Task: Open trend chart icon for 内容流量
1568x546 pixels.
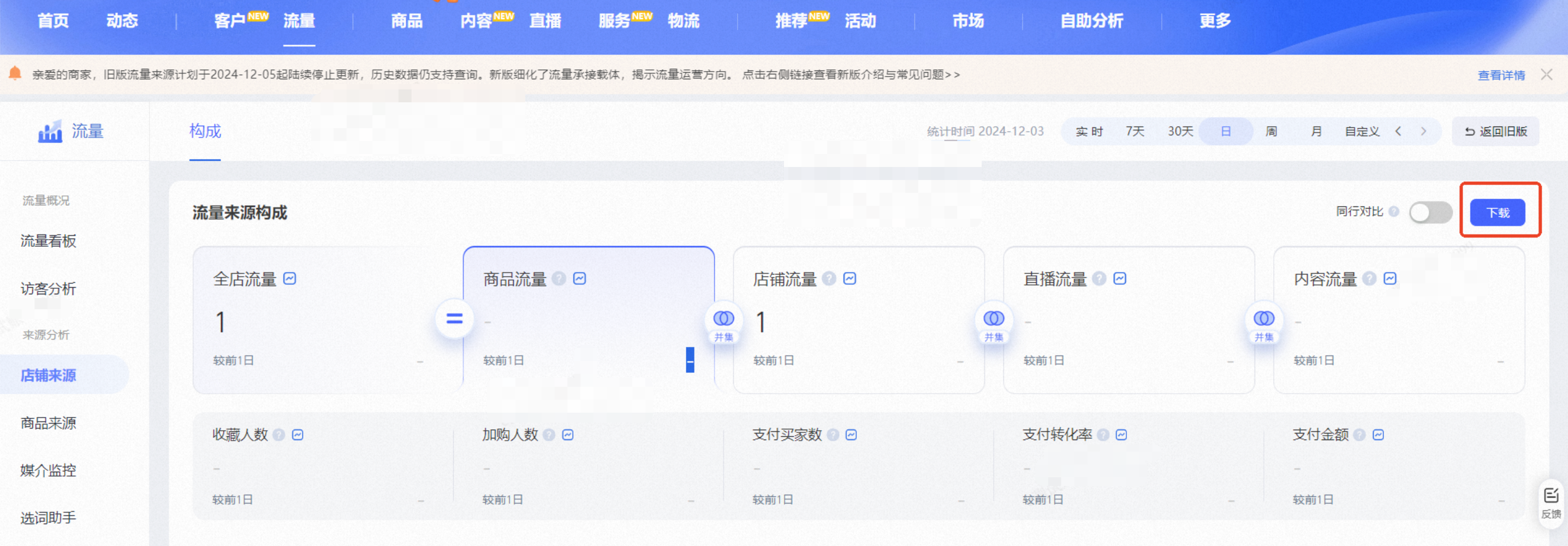Action: click(1390, 279)
